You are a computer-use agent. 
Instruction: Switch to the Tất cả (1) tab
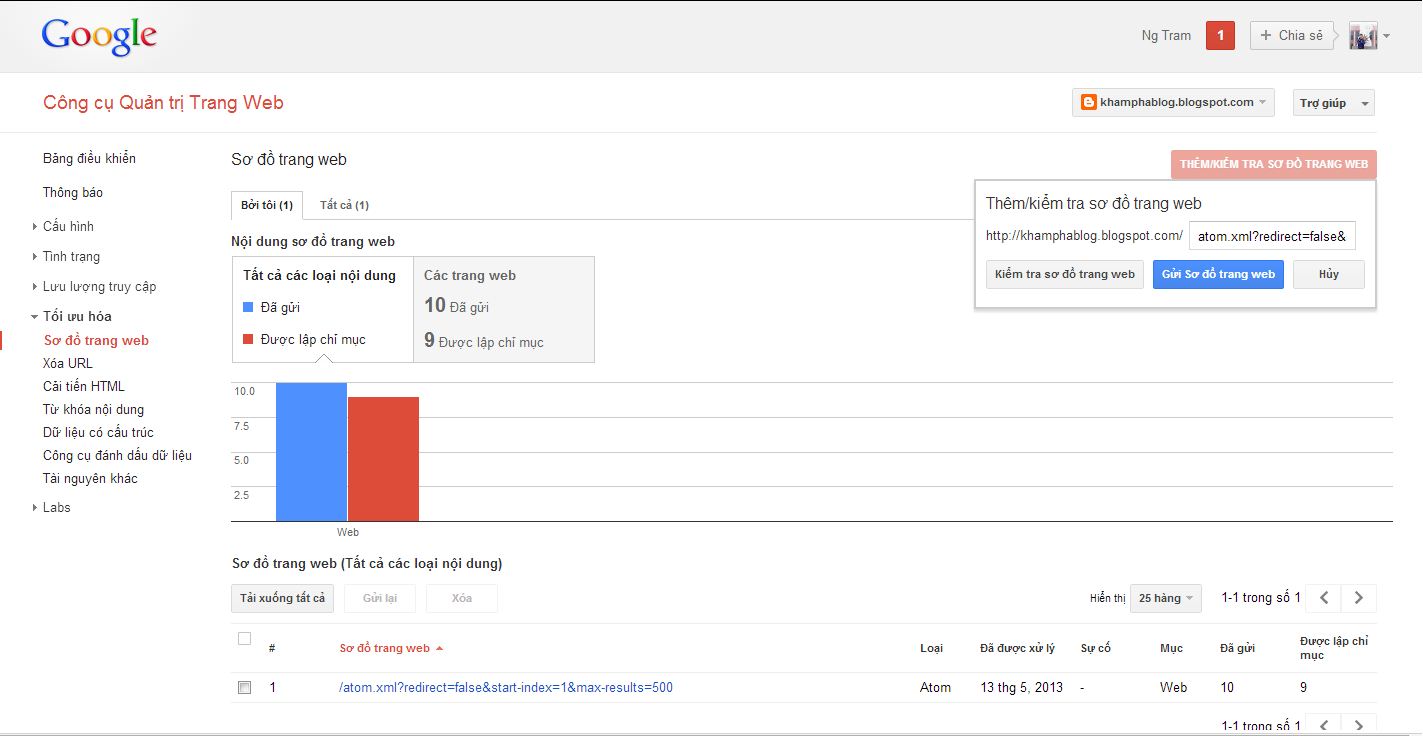344,205
